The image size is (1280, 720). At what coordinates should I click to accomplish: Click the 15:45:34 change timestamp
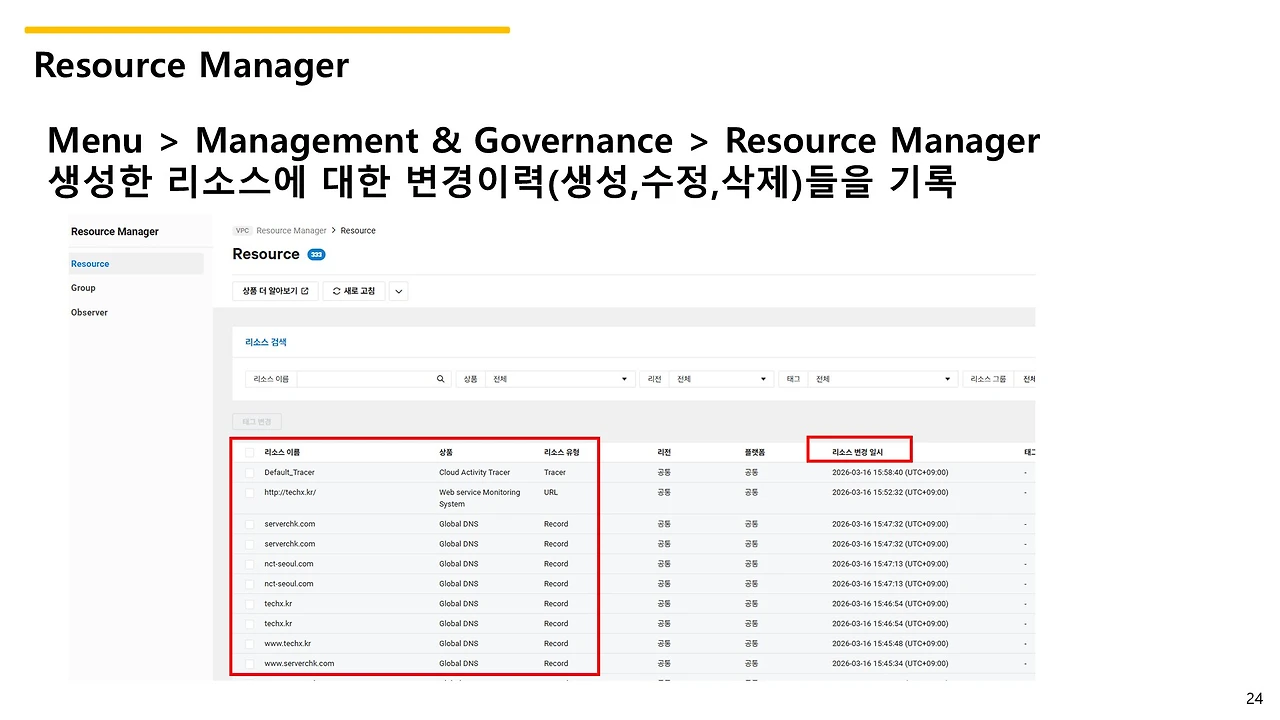[890, 664]
